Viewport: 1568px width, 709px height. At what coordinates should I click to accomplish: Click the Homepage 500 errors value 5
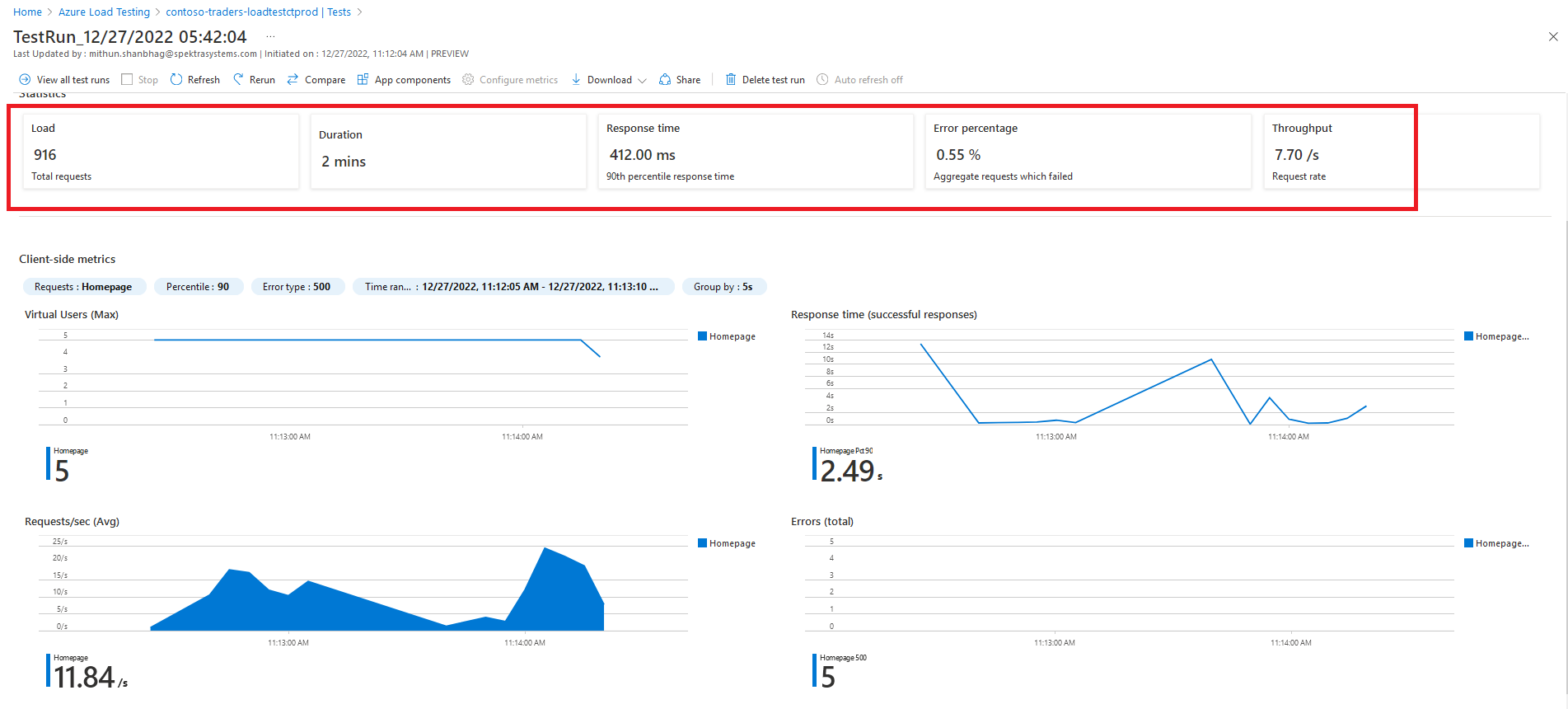coord(828,678)
